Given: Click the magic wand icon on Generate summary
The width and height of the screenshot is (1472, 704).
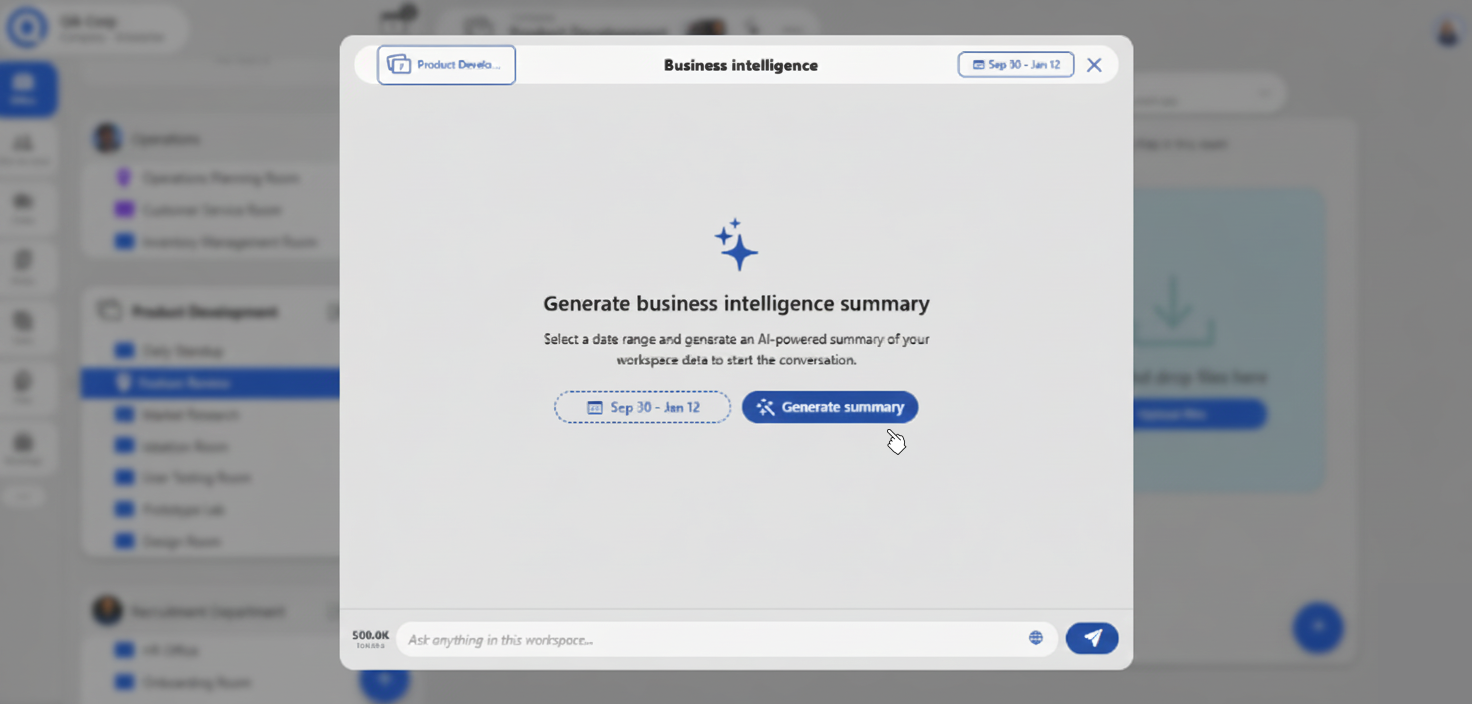Looking at the screenshot, I should click(766, 407).
